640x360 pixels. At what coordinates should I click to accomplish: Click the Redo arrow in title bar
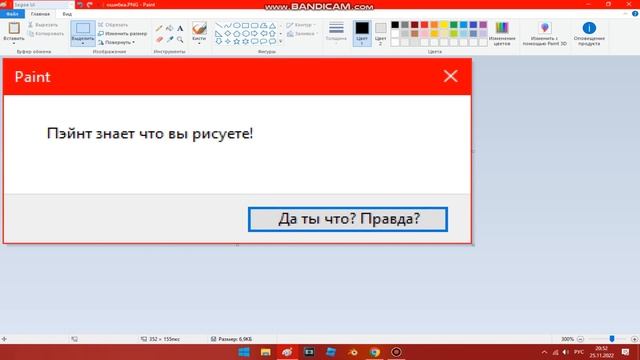90,4
